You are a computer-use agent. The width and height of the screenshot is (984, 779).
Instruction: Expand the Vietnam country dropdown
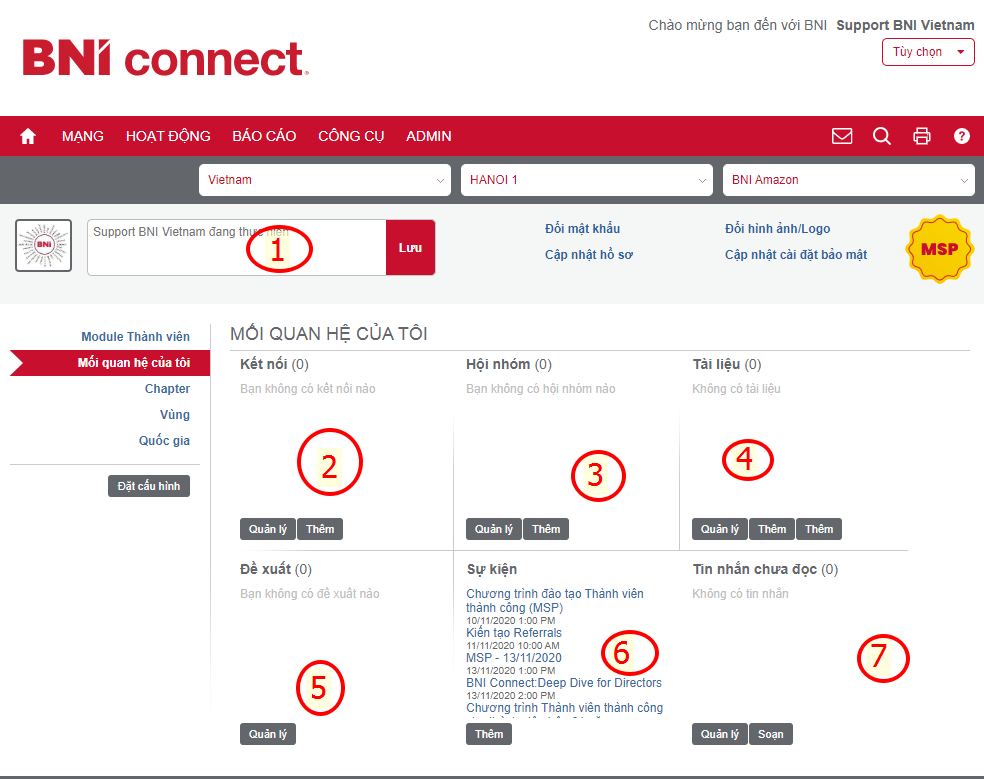[x=325, y=180]
